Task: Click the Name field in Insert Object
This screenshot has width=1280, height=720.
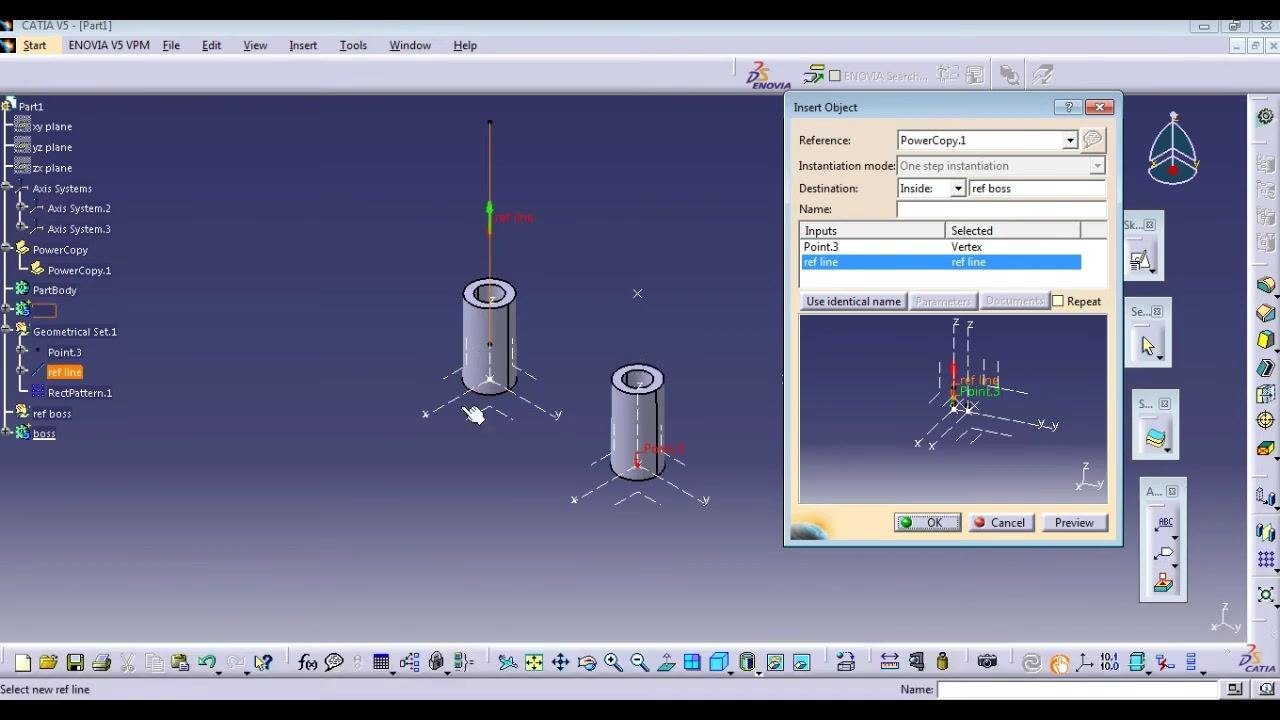Action: (x=1001, y=209)
